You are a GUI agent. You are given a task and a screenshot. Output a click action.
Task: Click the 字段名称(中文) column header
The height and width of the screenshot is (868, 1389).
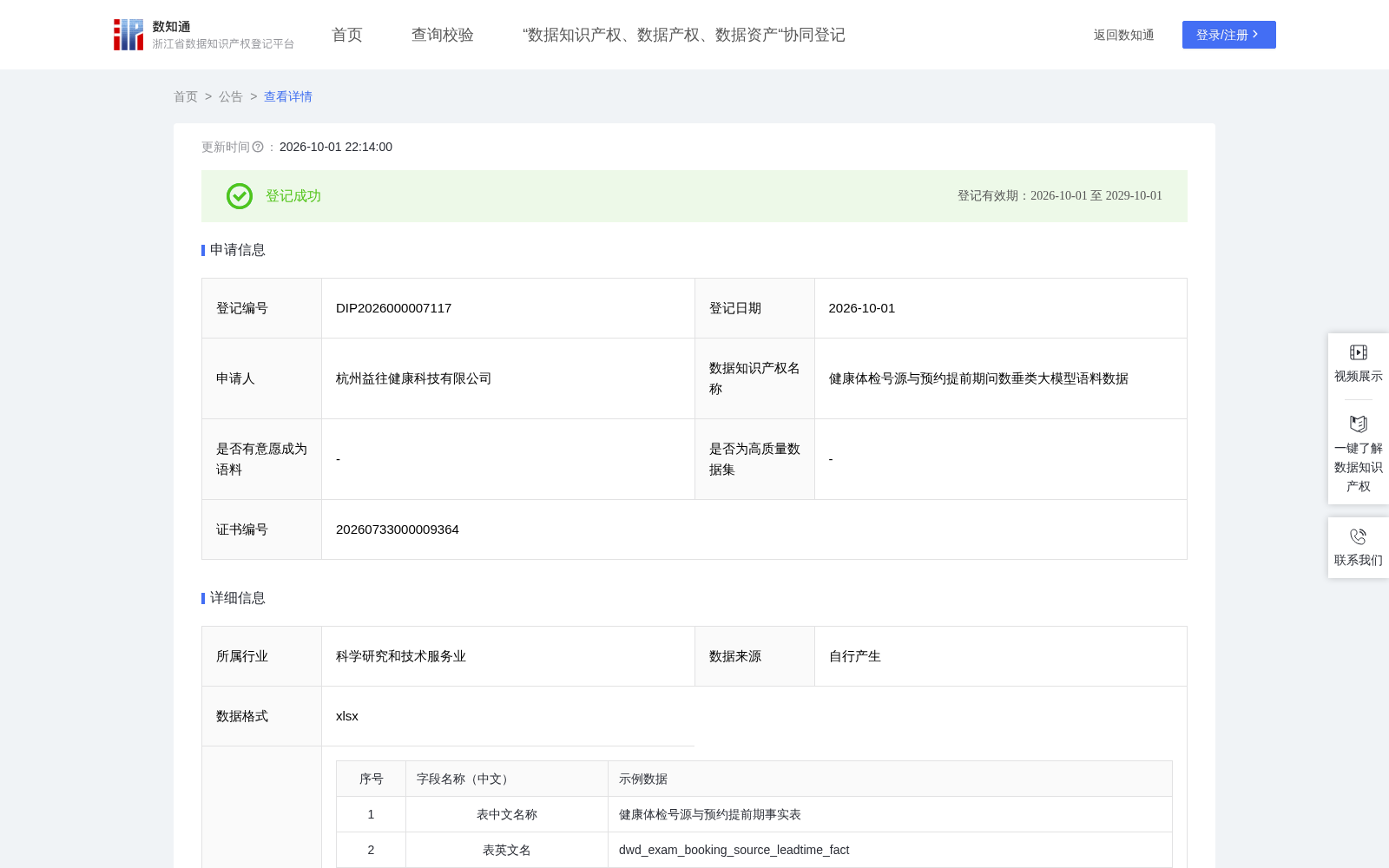[x=507, y=779]
